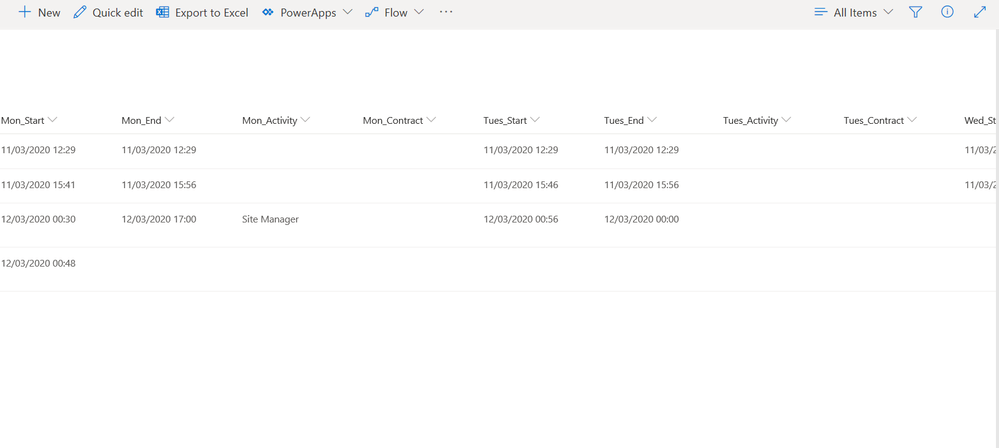Click the PowerApps menu label
This screenshot has width=999, height=448.
[x=308, y=13]
